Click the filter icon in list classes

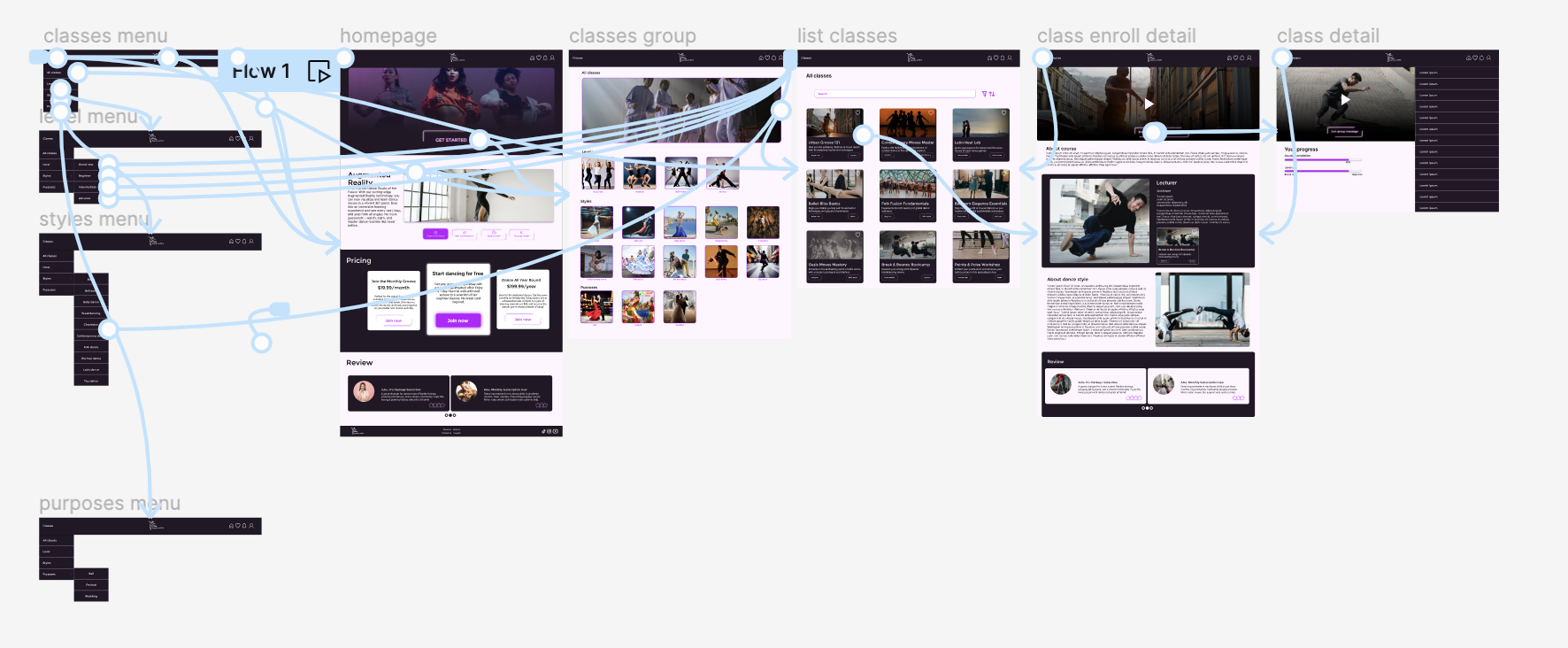click(984, 94)
